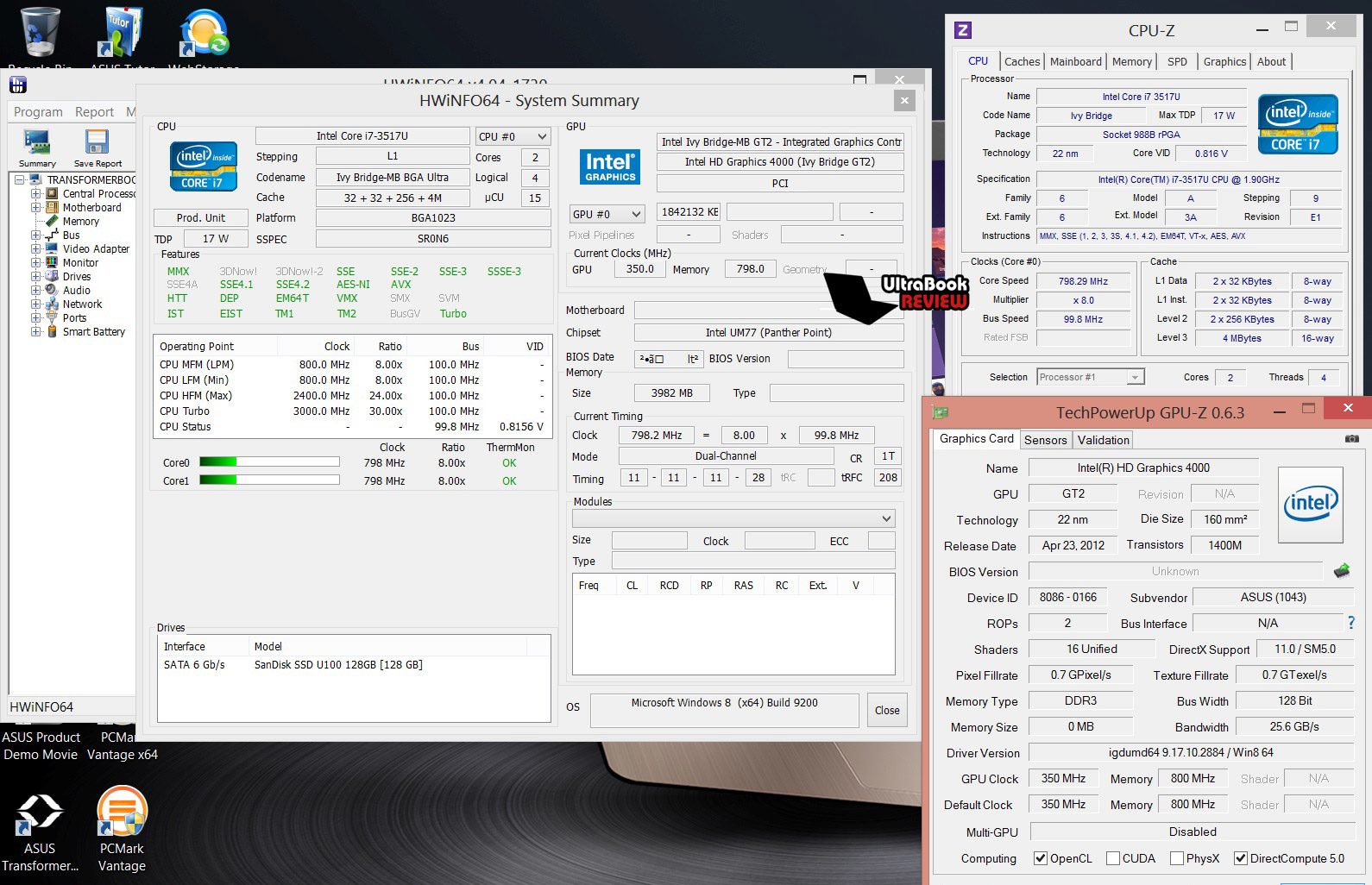Image resolution: width=1372 pixels, height=885 pixels.
Task: Click the Prod. Unit button
Action: (201, 217)
